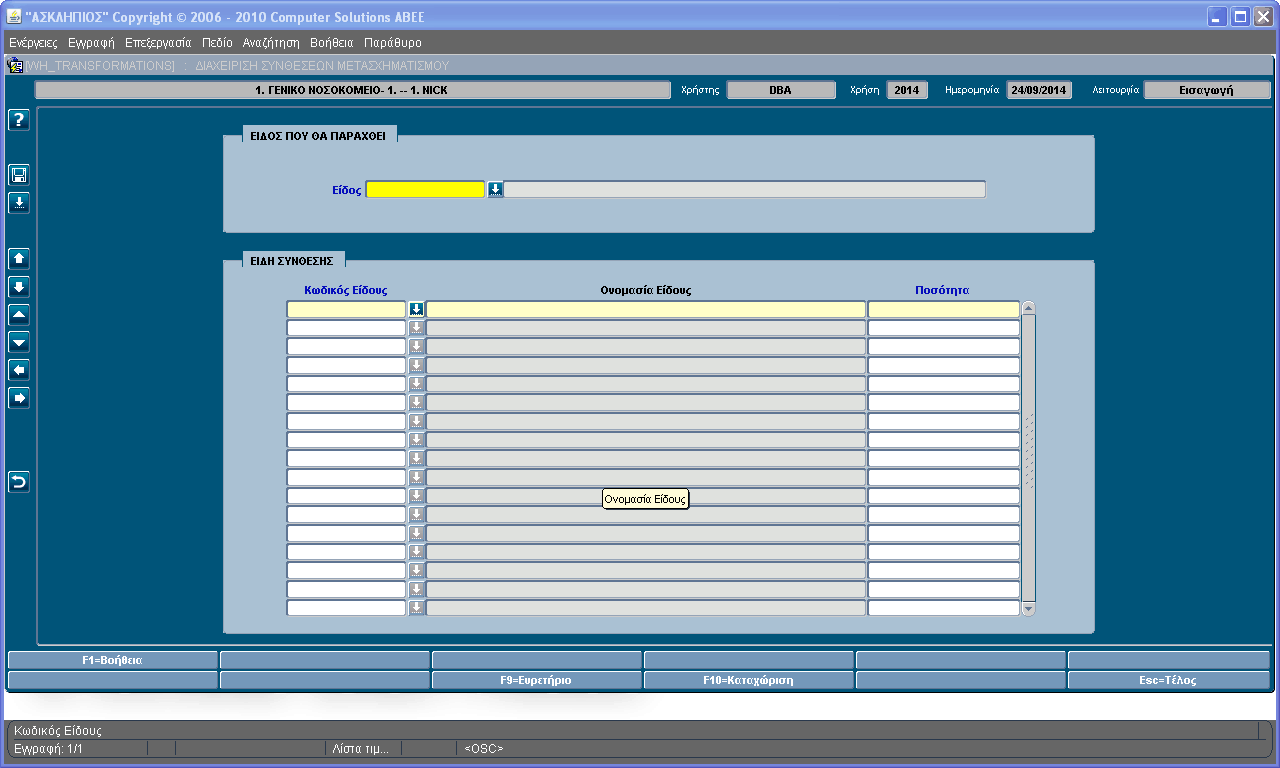Click the Κωδικός Είδους status bar message
The image size is (1280, 768).
tap(58, 731)
